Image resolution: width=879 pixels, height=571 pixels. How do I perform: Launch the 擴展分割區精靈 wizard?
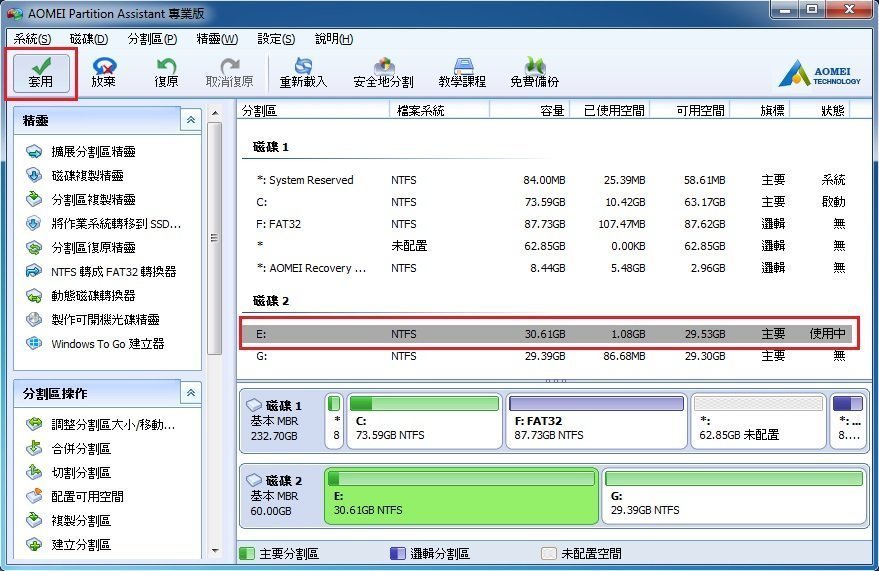tap(81, 151)
